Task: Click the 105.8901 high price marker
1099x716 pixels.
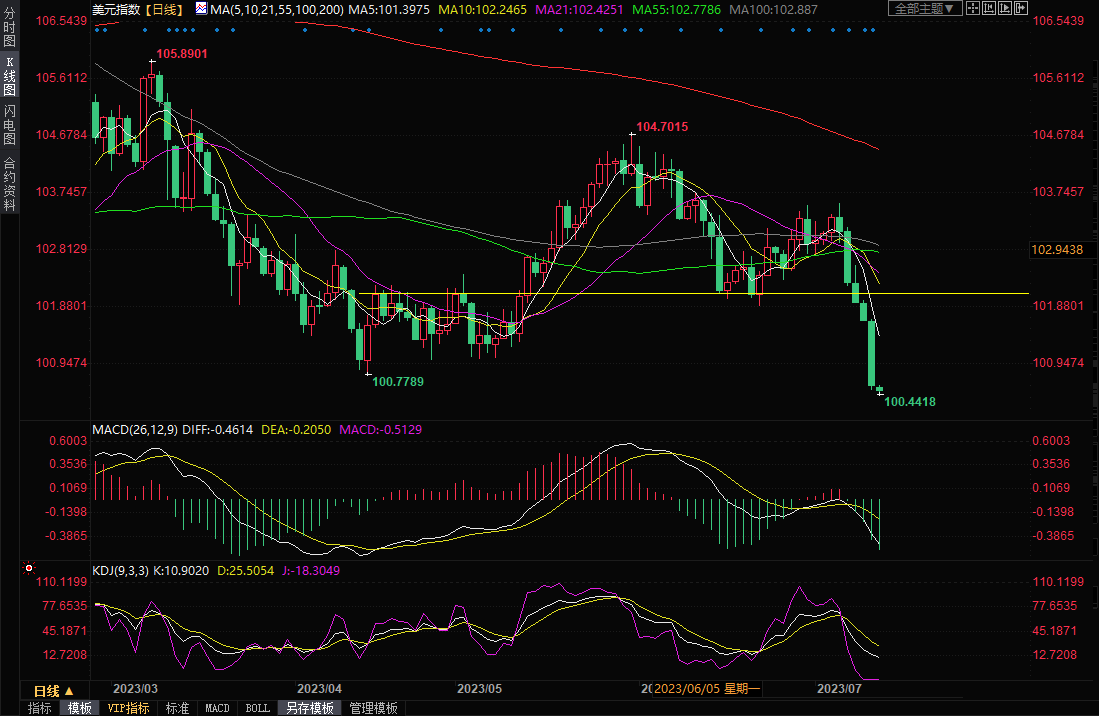Action: (181, 53)
